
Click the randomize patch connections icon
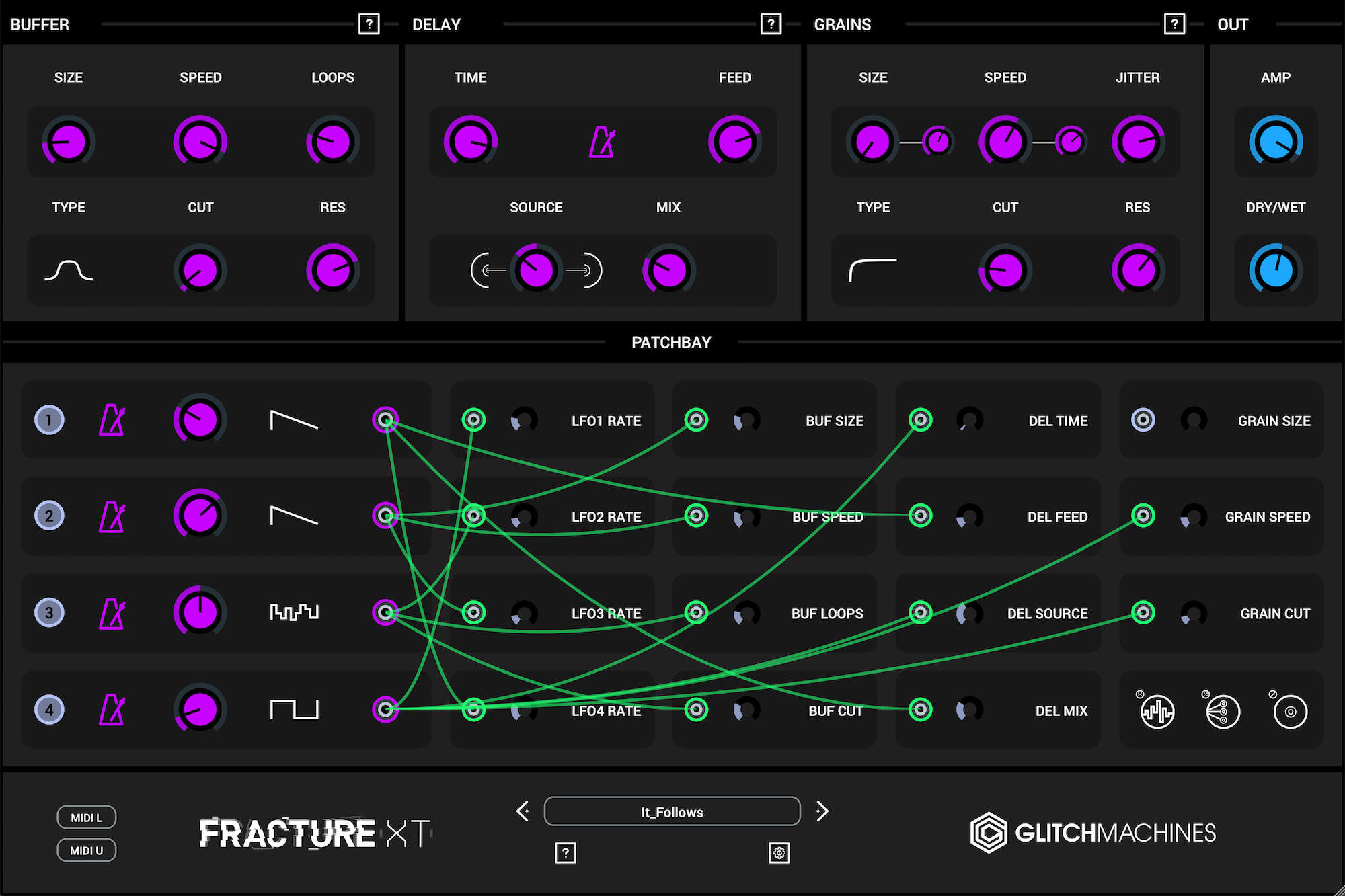click(x=1223, y=711)
